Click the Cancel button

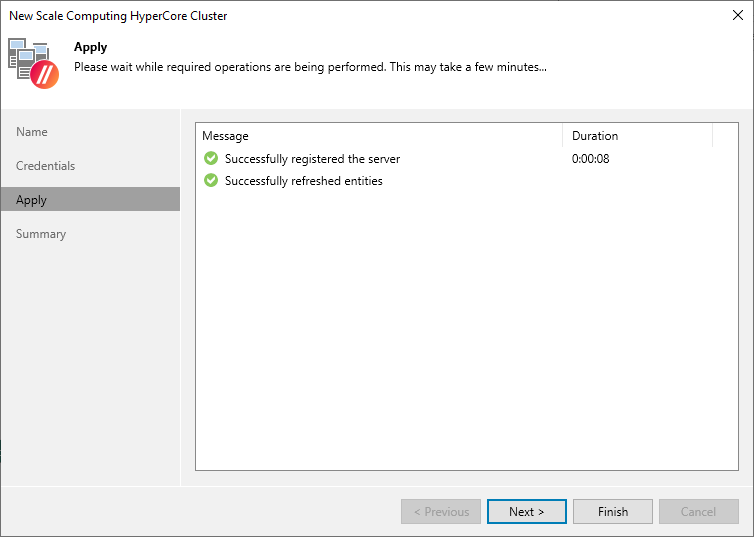[698, 512]
